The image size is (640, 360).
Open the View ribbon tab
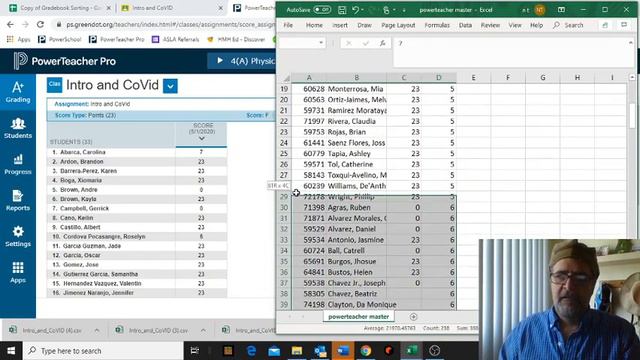(515, 25)
